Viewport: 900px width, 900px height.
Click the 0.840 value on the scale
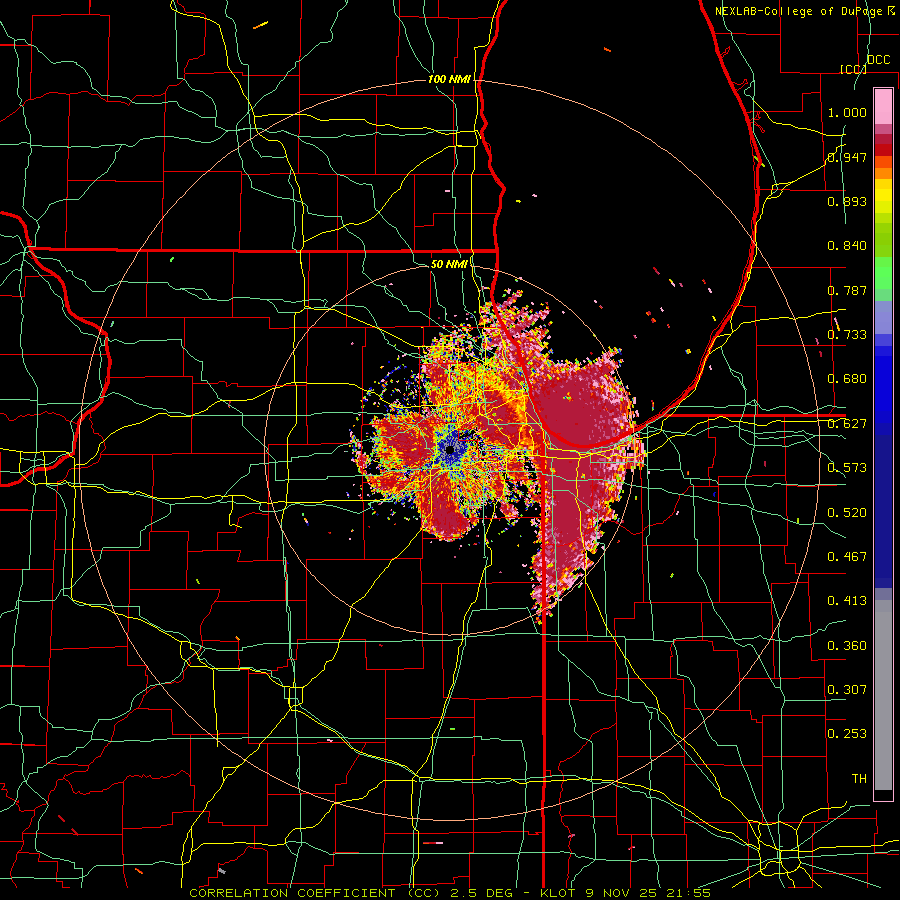pyautogui.click(x=847, y=246)
